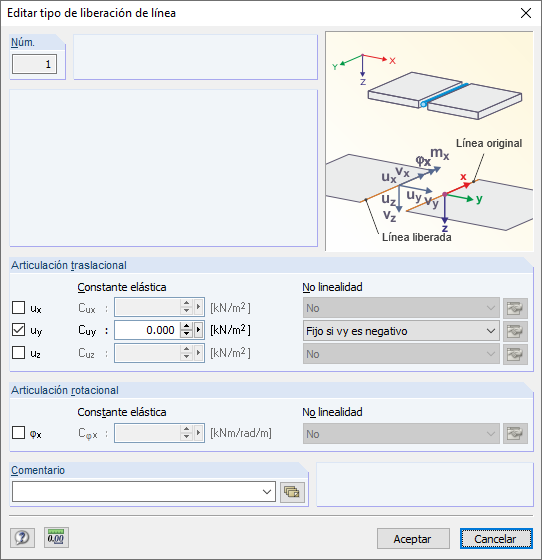Click the Cancelar button

[x=496, y=539]
